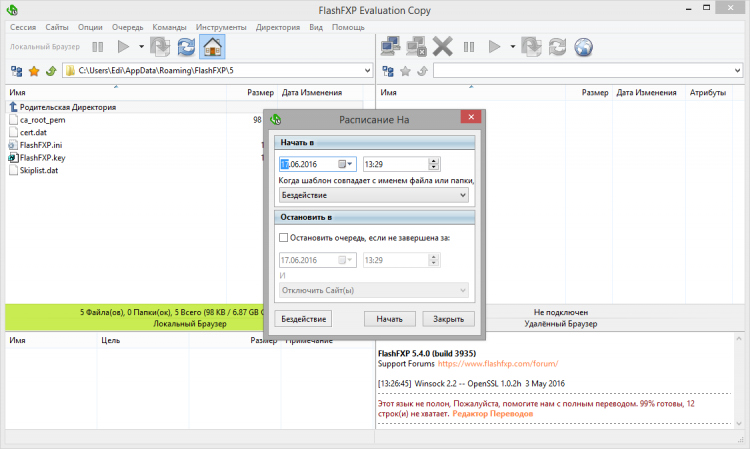This screenshot has width=750, height=449.
Task: Open the Инструменты menu
Action: [221, 27]
